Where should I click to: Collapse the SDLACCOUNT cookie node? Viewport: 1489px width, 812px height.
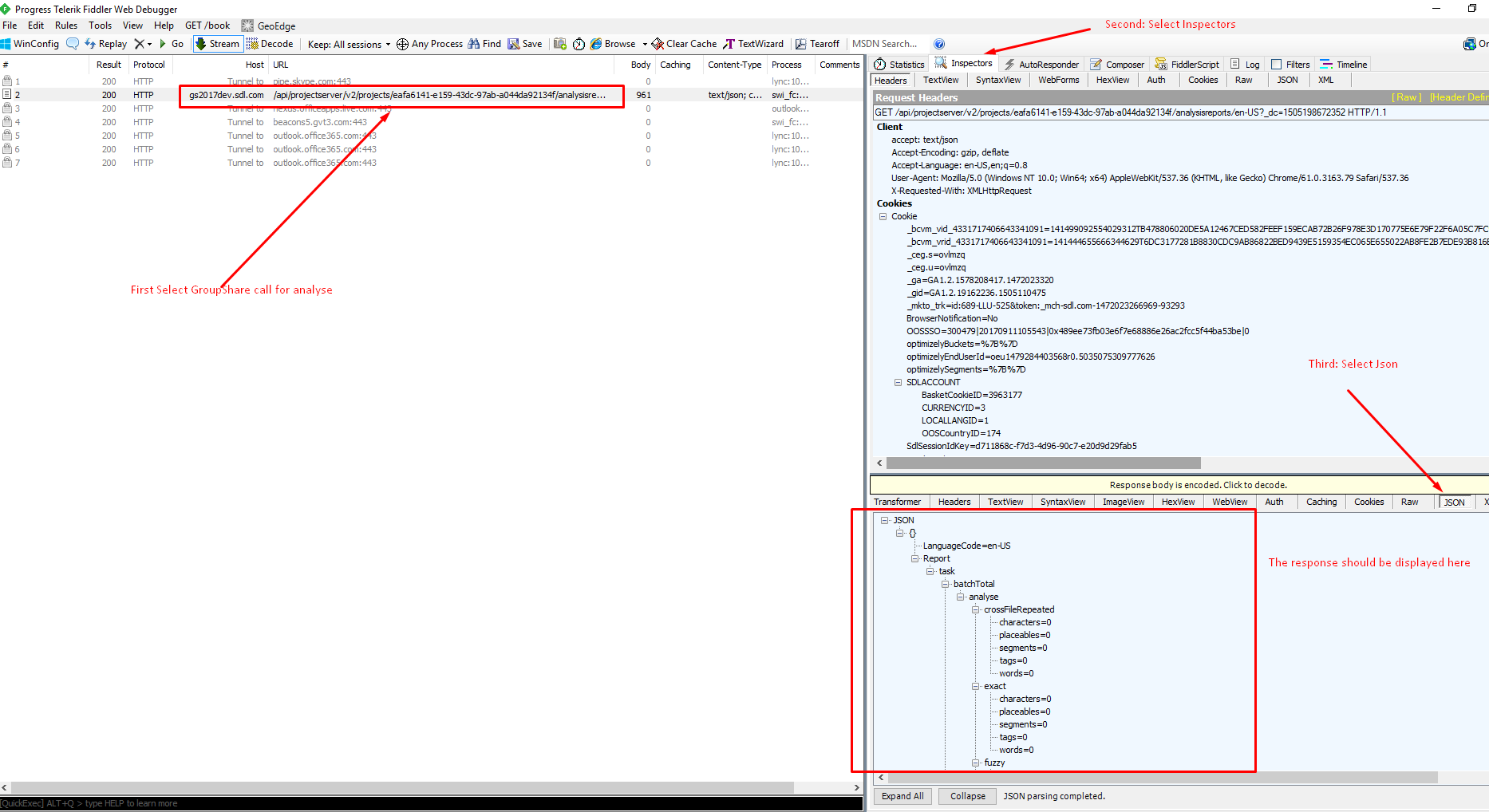(898, 382)
